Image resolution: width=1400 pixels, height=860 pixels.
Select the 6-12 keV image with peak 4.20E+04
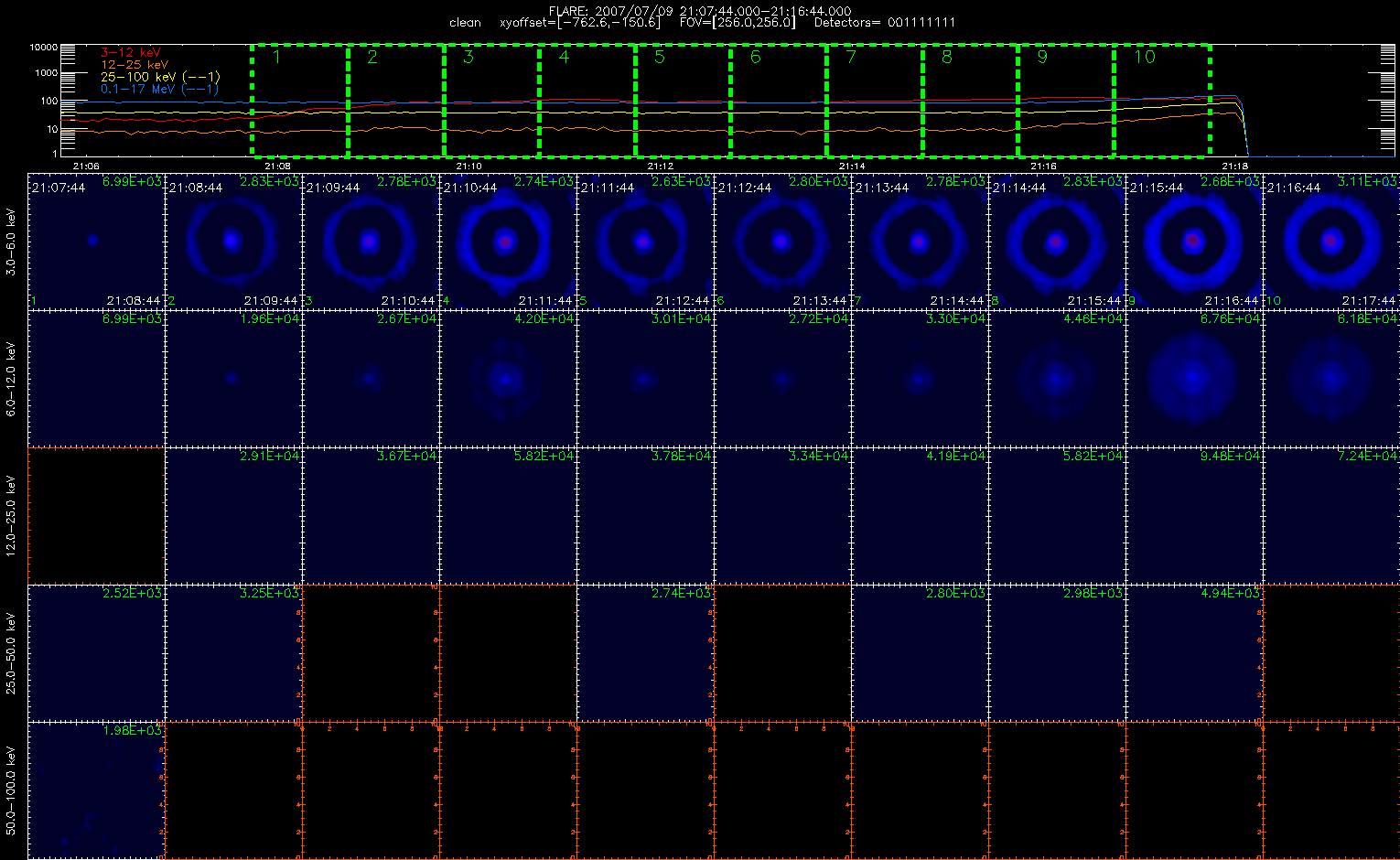[508, 379]
